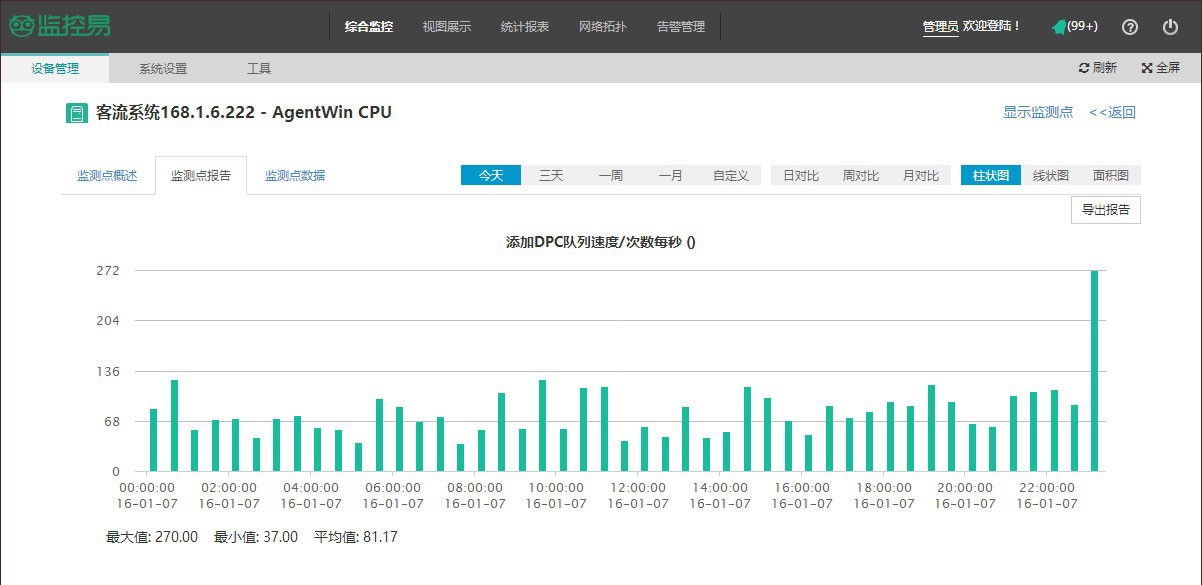Open the alarm notifications (99+) icon

[1059, 27]
